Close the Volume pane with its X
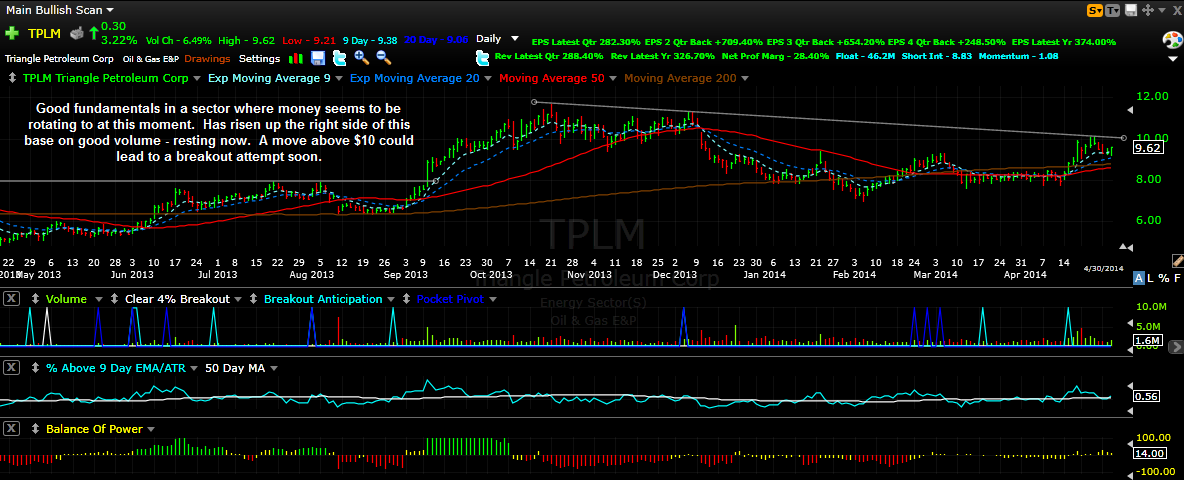The height and width of the screenshot is (480, 1184). (x=11, y=299)
